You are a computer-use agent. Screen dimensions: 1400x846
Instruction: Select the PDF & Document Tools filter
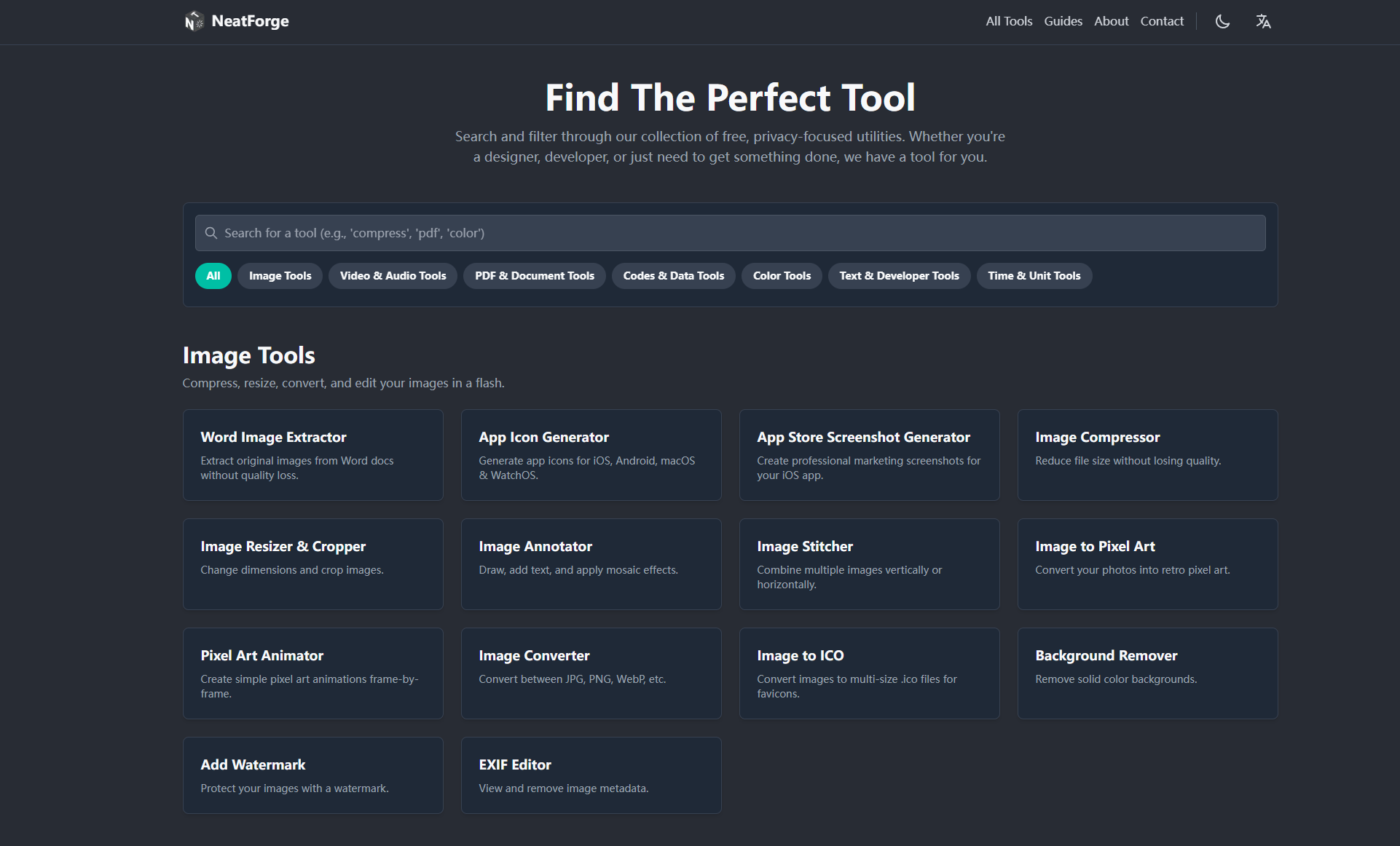(534, 275)
